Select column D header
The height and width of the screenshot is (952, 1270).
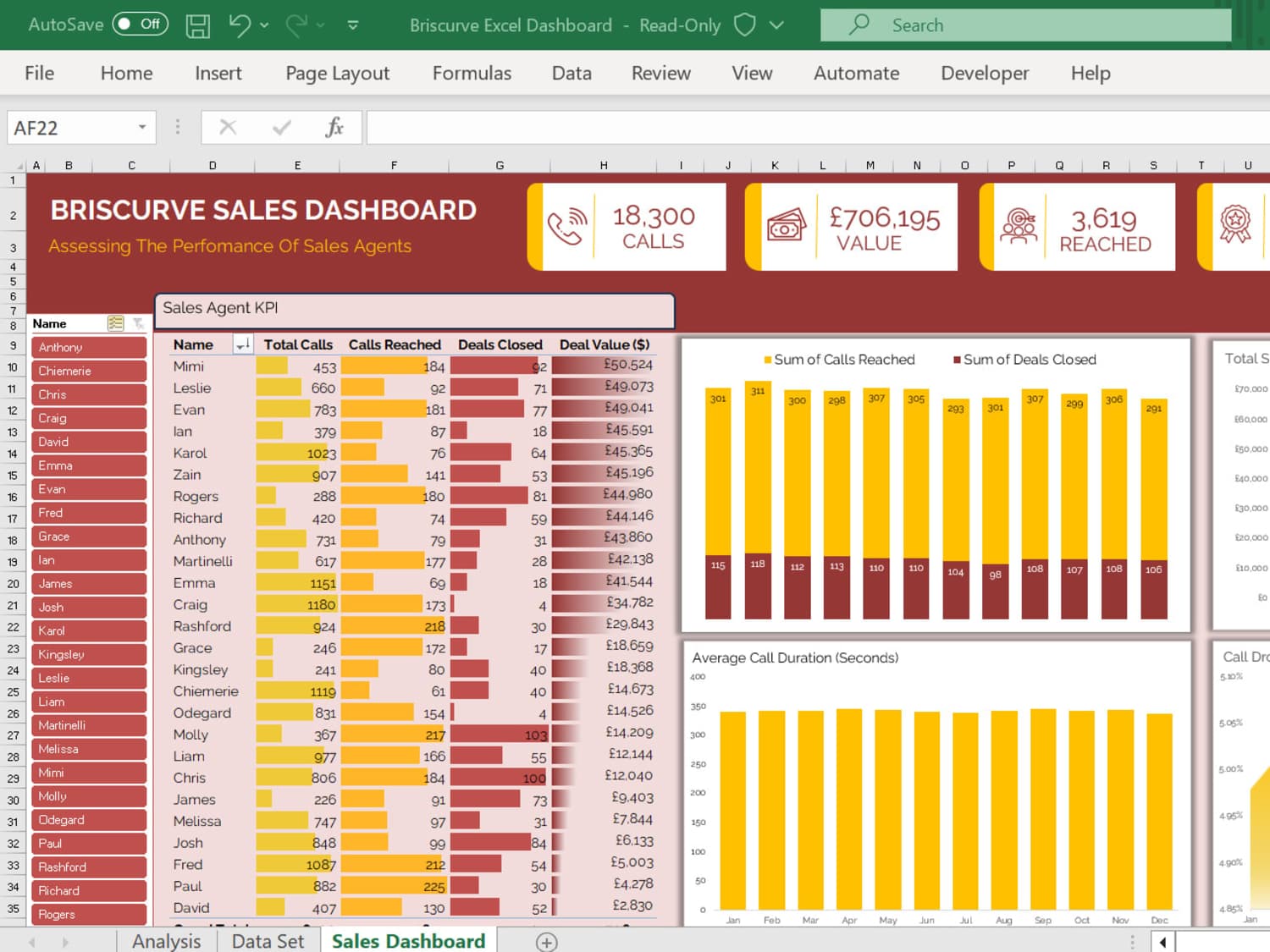tap(213, 166)
